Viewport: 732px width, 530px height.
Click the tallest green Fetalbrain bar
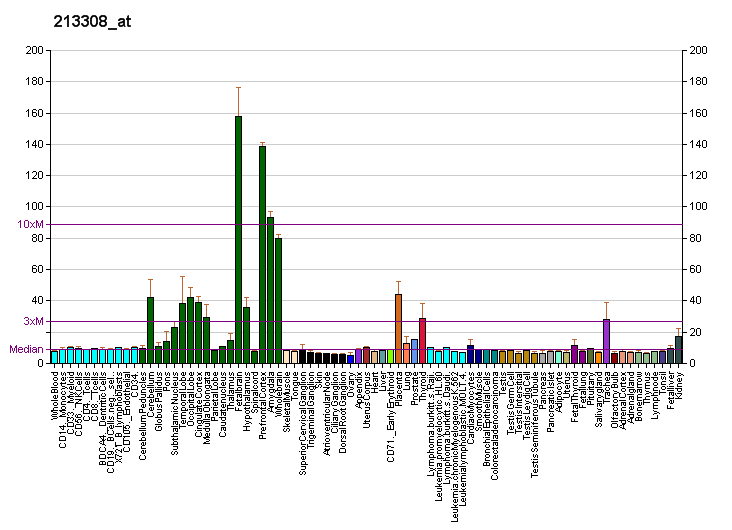(238, 240)
